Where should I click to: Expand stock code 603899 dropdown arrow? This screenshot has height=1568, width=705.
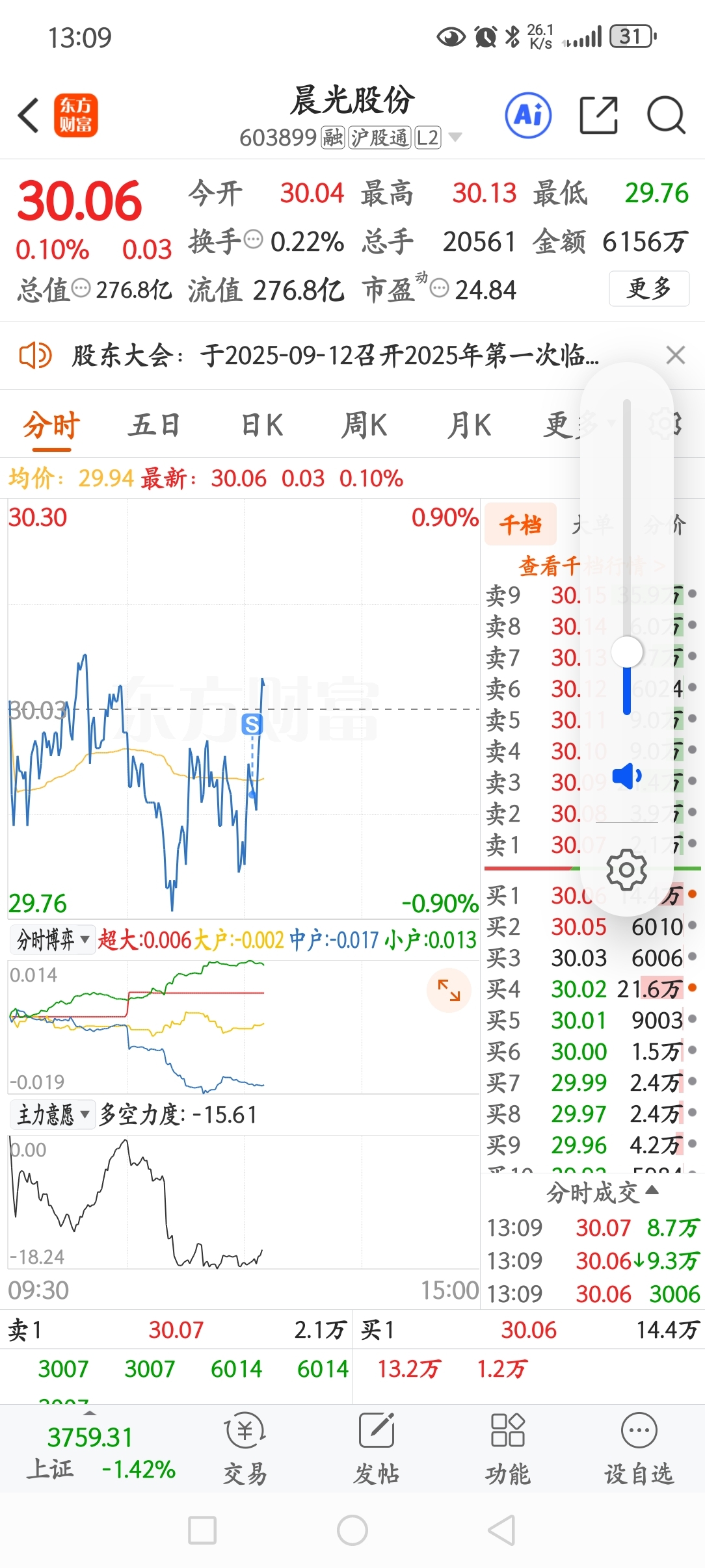pyautogui.click(x=455, y=137)
